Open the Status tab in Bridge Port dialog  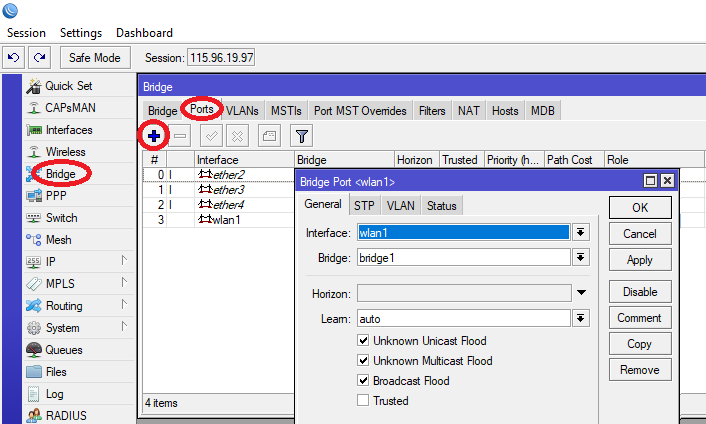pyautogui.click(x=442, y=206)
